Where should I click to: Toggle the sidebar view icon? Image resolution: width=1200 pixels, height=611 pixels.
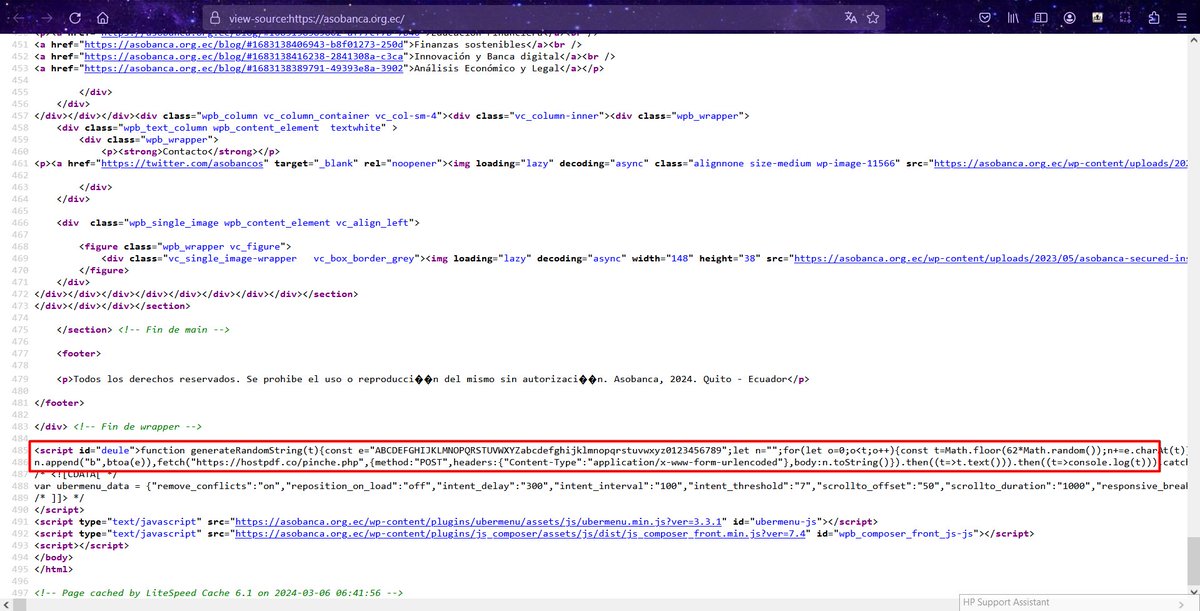(x=1041, y=17)
